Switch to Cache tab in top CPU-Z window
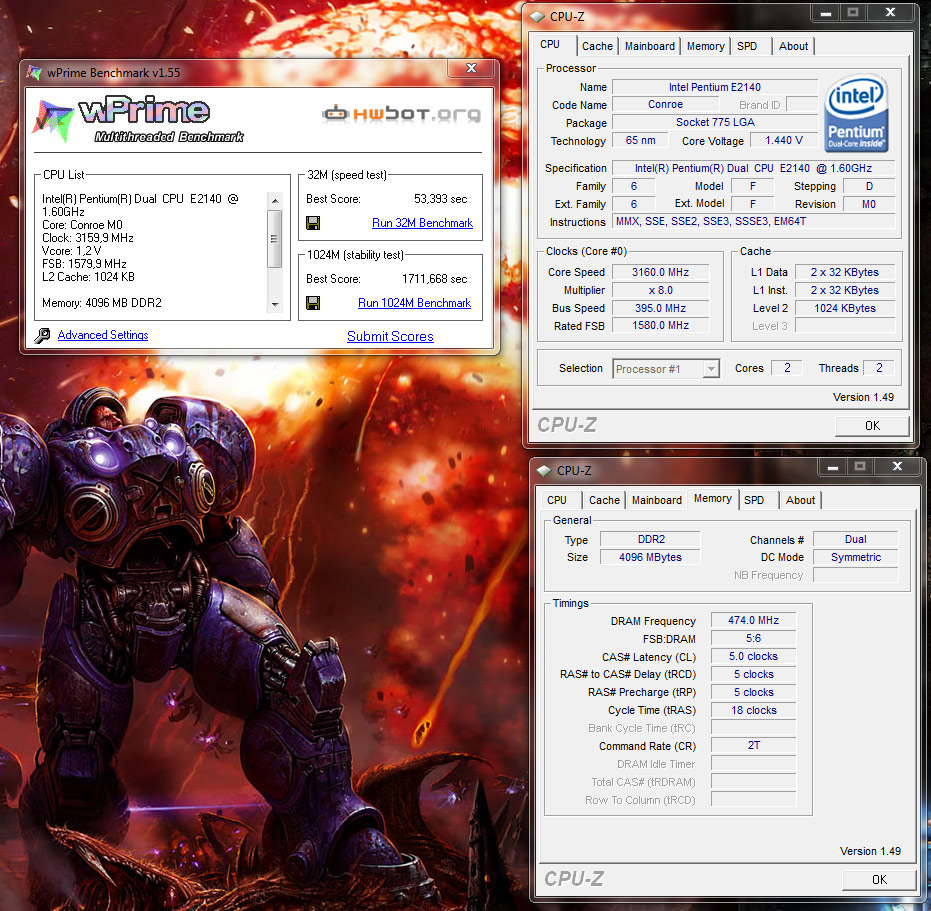Image resolution: width=931 pixels, height=911 pixels. click(597, 46)
